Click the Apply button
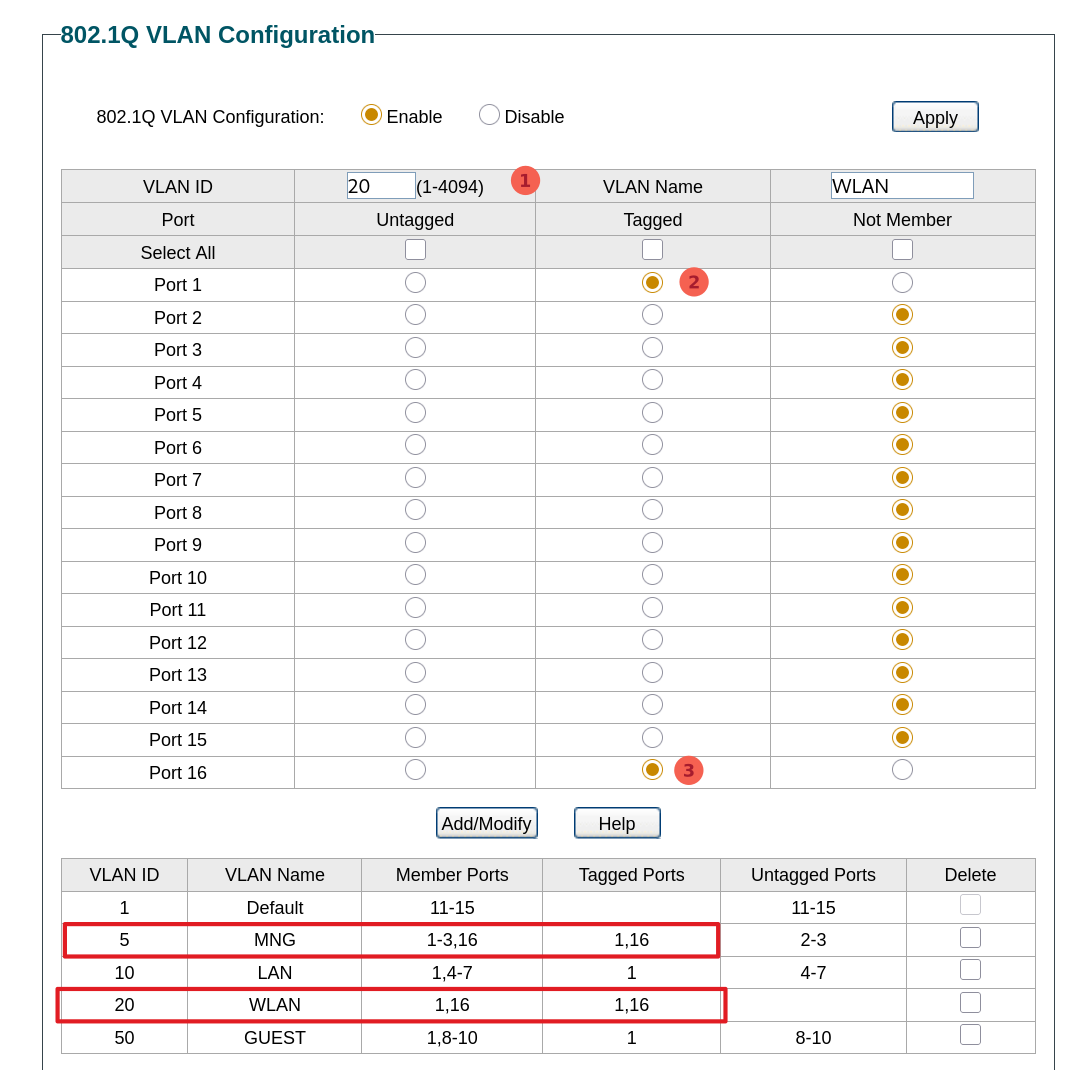The width and height of the screenshot is (1072, 1070). coord(934,117)
